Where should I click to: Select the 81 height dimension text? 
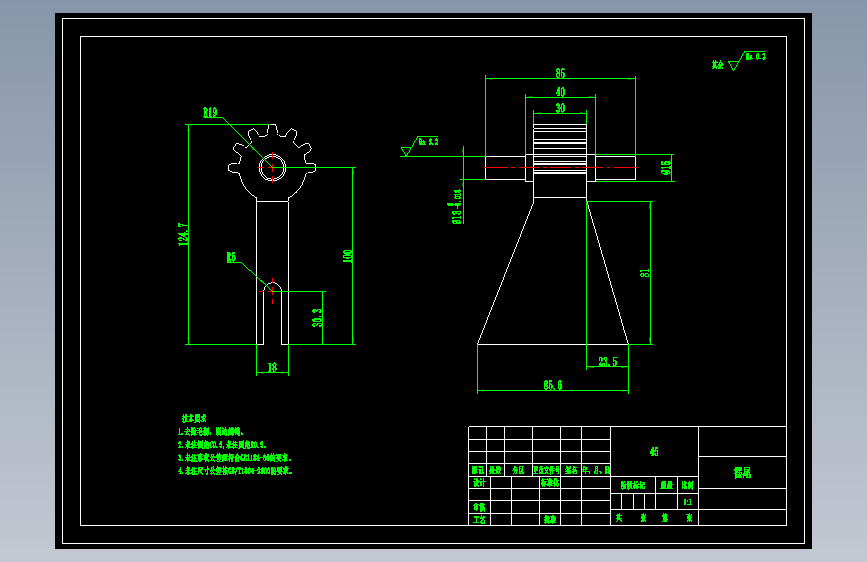tap(645, 273)
